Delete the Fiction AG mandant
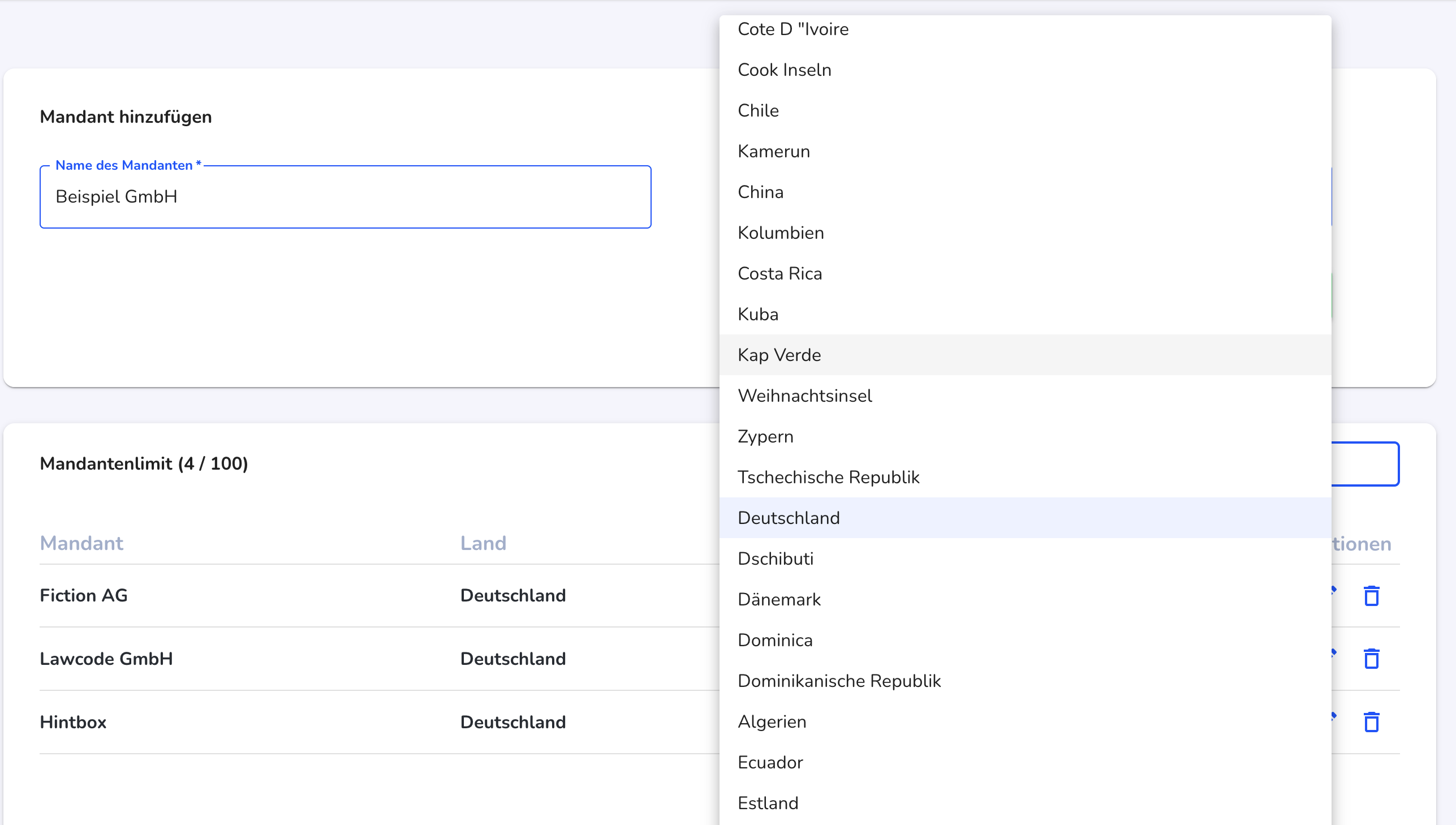This screenshot has width=1456, height=825. (x=1371, y=595)
